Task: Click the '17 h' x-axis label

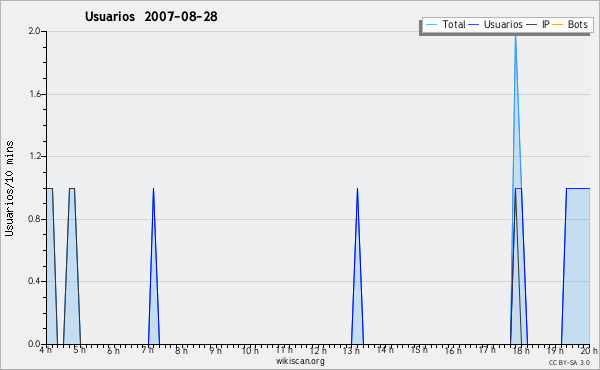Action: pos(487,350)
